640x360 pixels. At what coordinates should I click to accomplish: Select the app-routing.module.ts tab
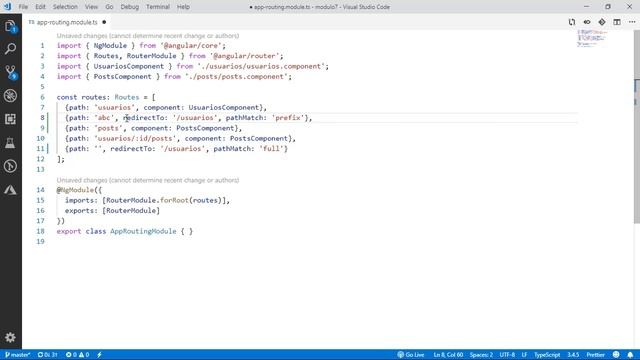coord(67,22)
